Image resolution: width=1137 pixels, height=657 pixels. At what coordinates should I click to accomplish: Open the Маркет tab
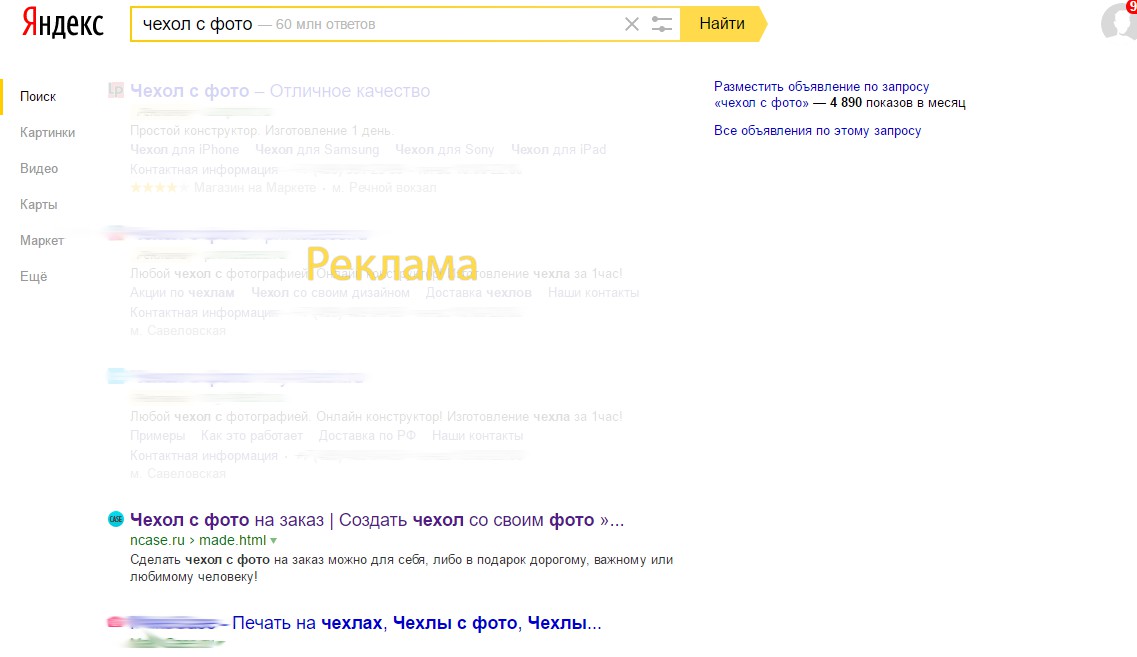(x=42, y=240)
